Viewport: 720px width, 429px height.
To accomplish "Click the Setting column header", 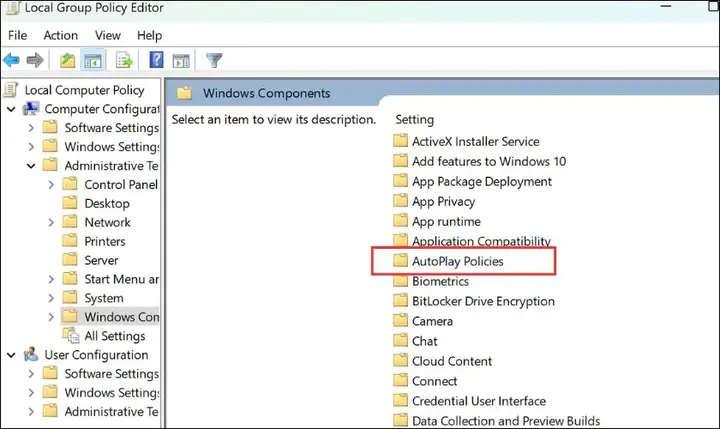I will (415, 119).
